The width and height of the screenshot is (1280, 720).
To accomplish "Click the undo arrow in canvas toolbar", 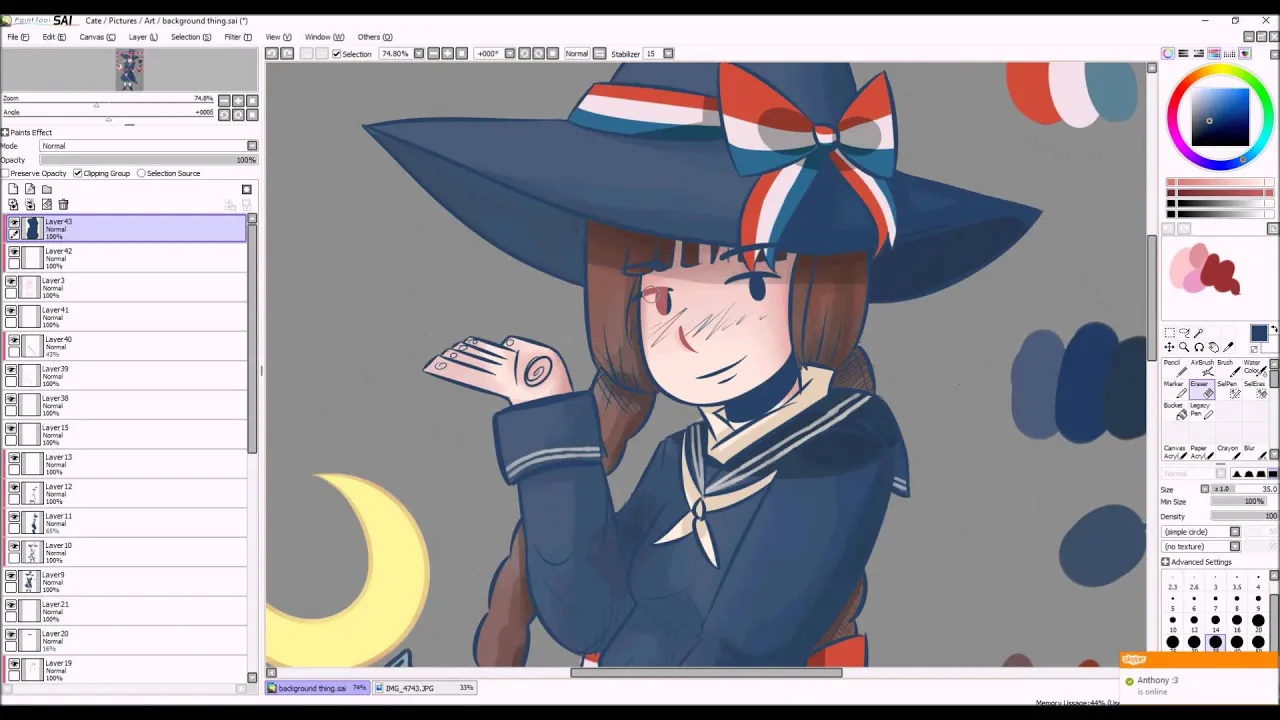I will [x=272, y=53].
